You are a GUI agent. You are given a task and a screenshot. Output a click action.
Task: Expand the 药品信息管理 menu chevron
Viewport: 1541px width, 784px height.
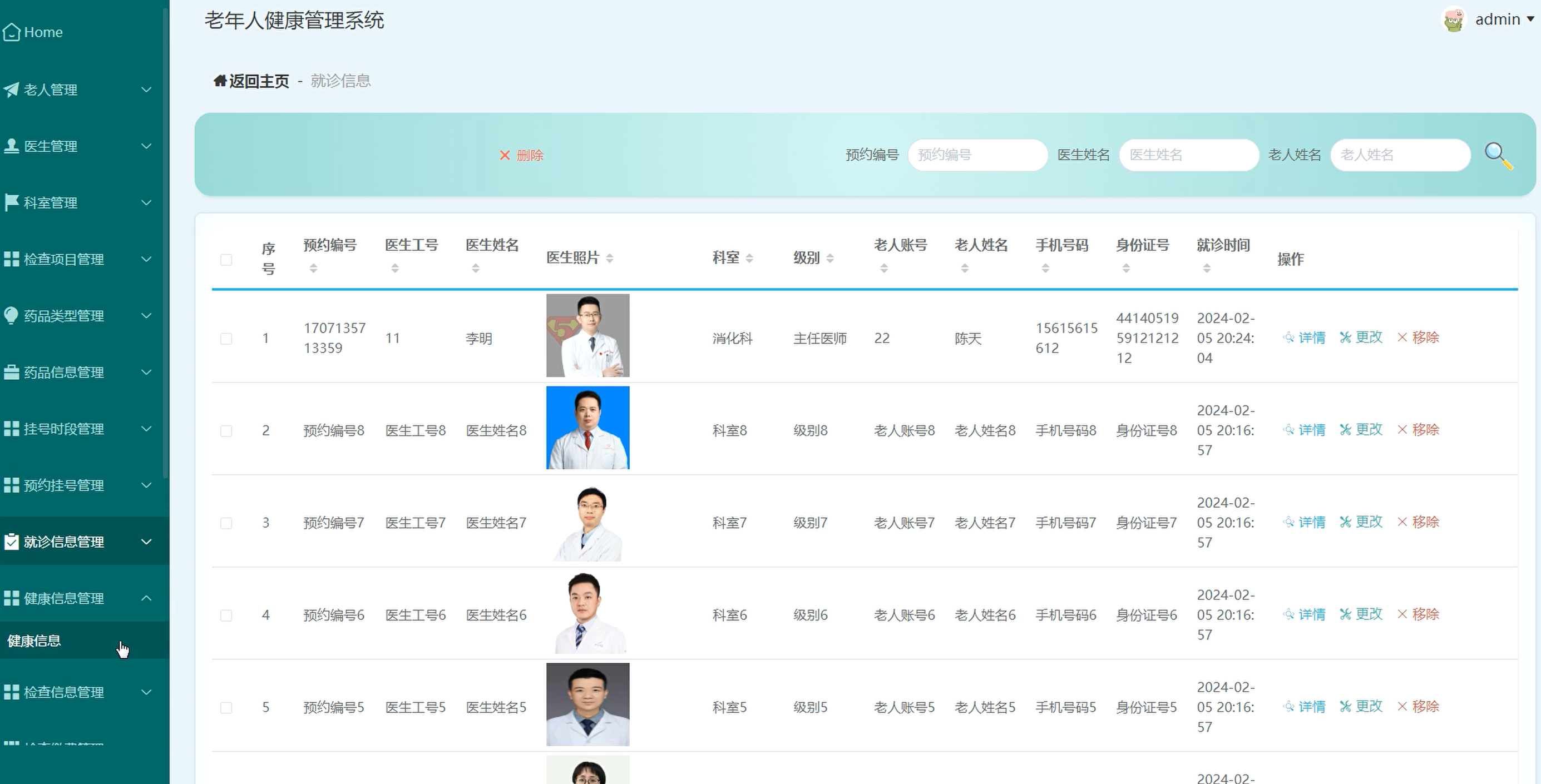[146, 372]
